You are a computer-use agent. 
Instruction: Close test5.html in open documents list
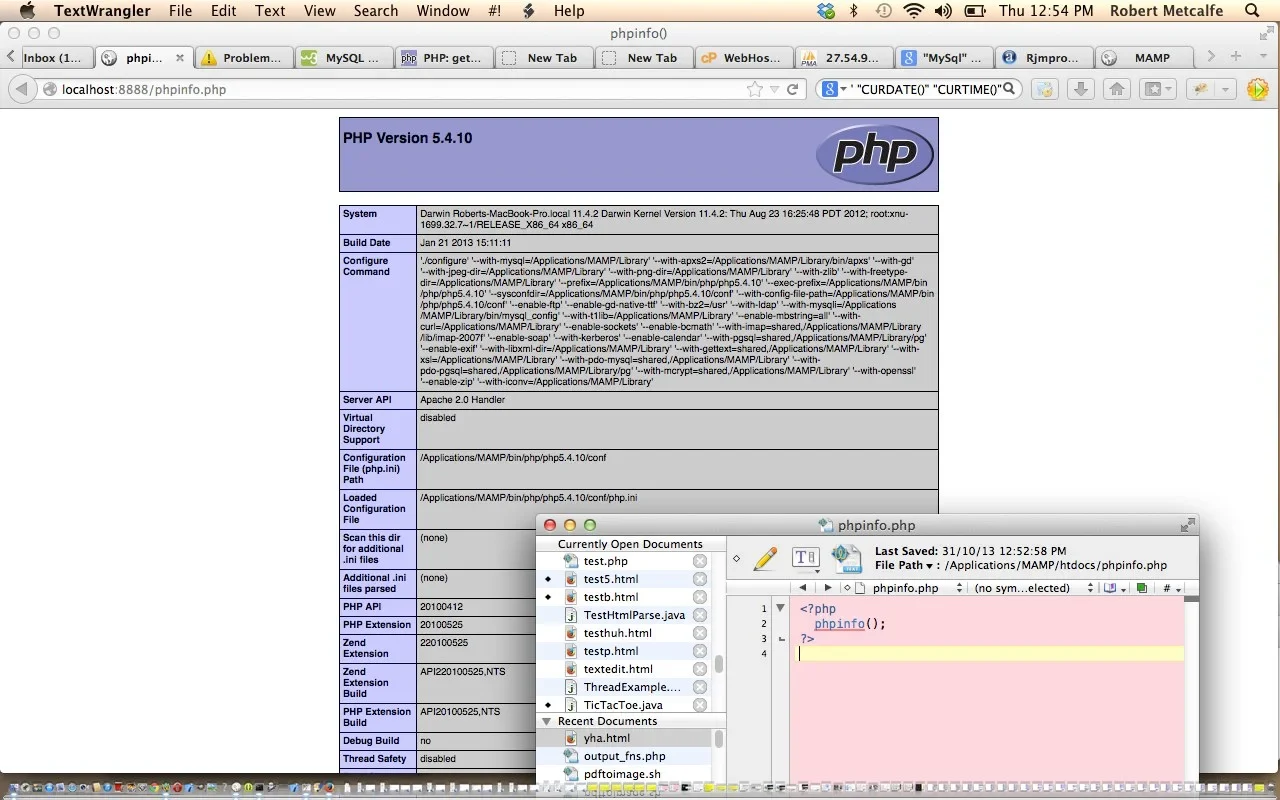(x=700, y=579)
